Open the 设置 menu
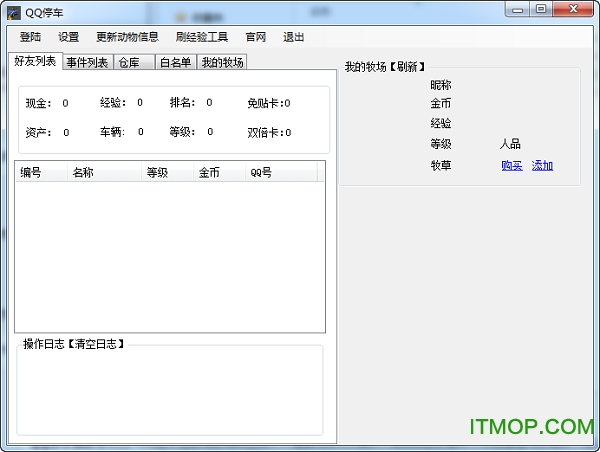 tap(68, 37)
